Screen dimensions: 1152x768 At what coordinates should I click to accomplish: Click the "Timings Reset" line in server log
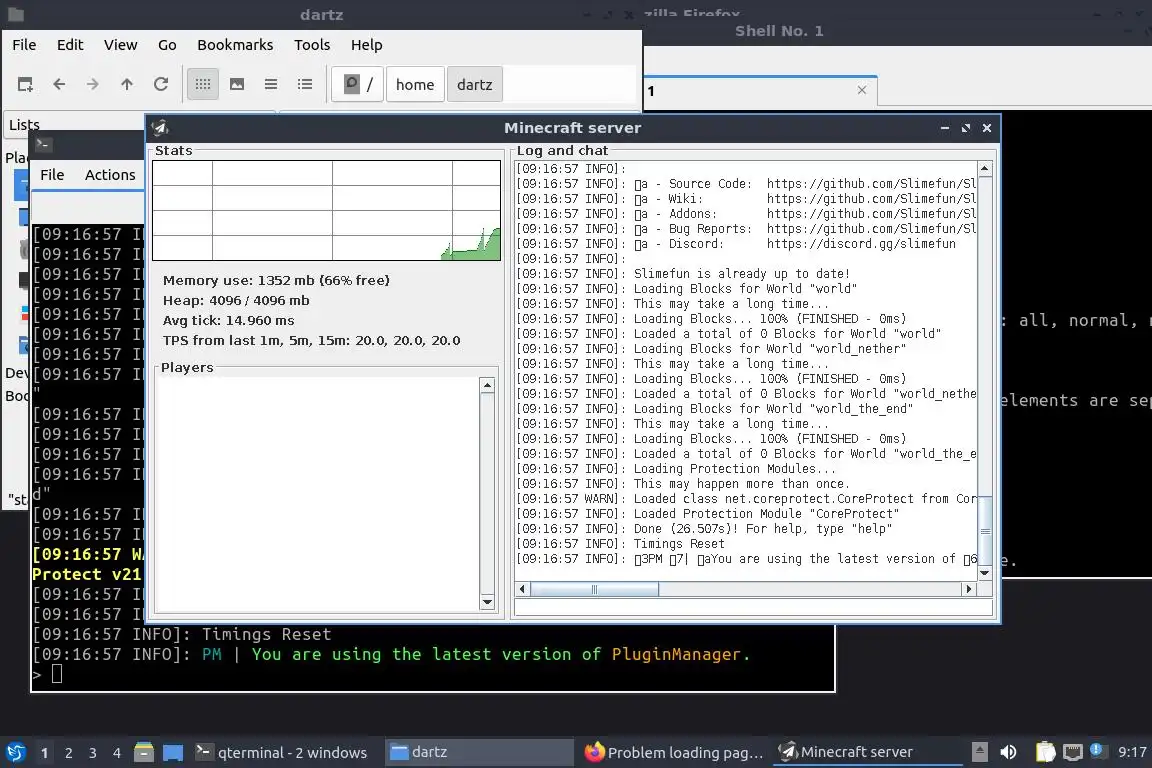(621, 544)
